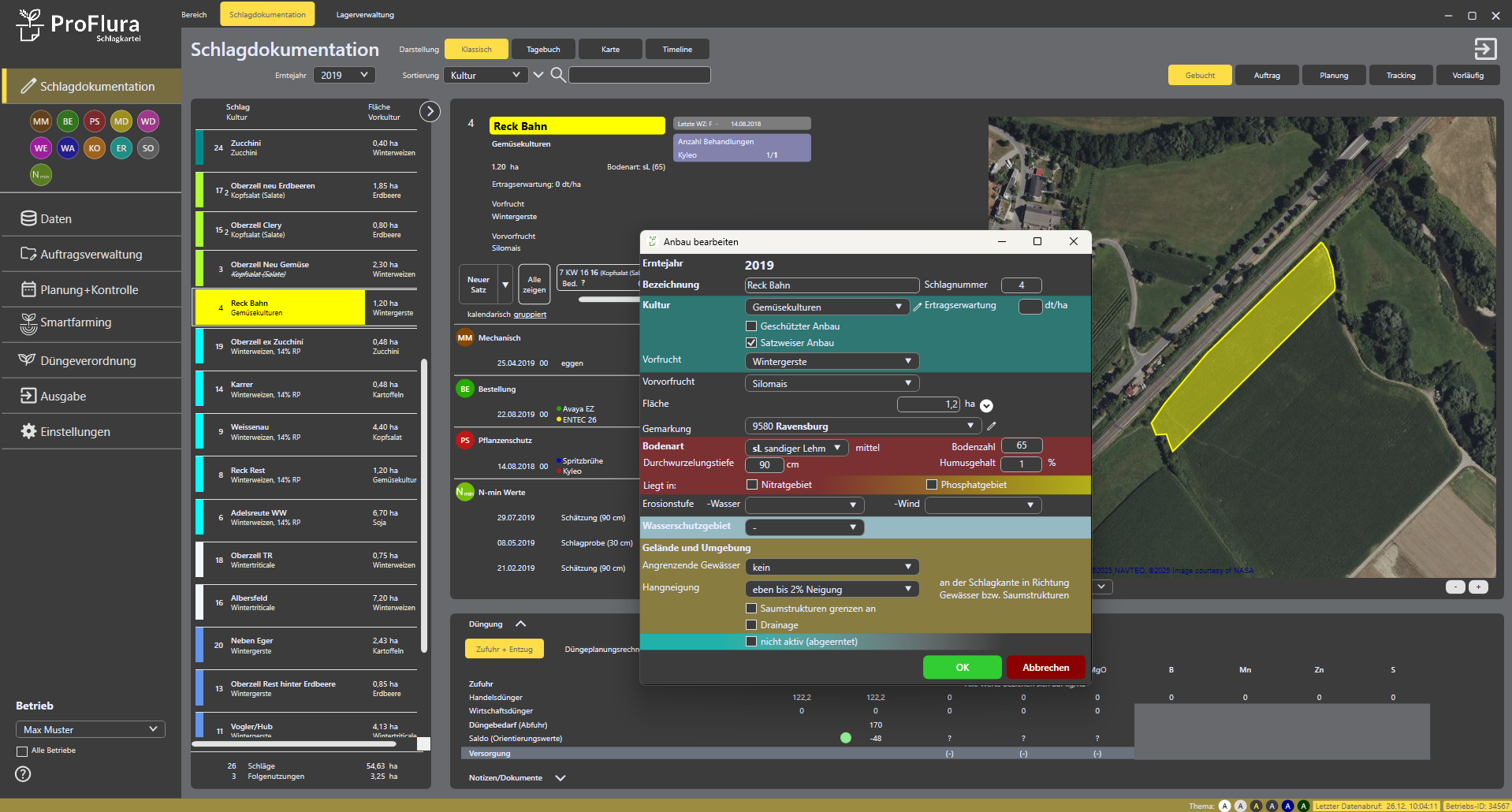The image size is (1512, 812).
Task: Open the Erntejahr 2019 dropdown
Action: pos(344,75)
